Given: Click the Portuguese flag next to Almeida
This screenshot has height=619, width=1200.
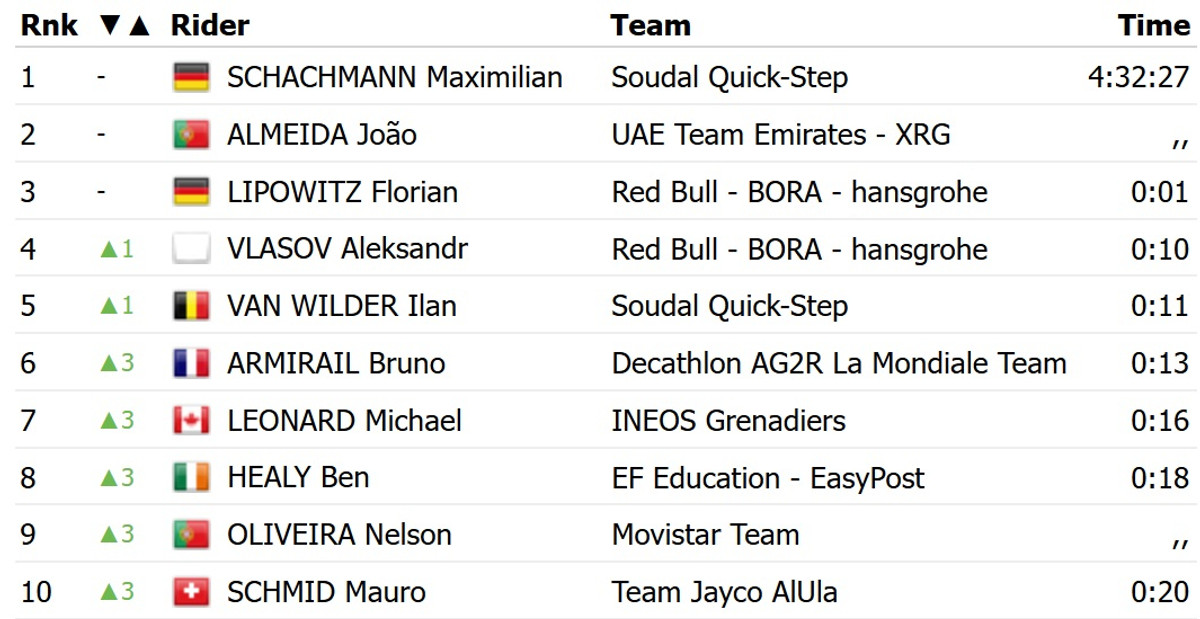Looking at the screenshot, I should pos(191,134).
